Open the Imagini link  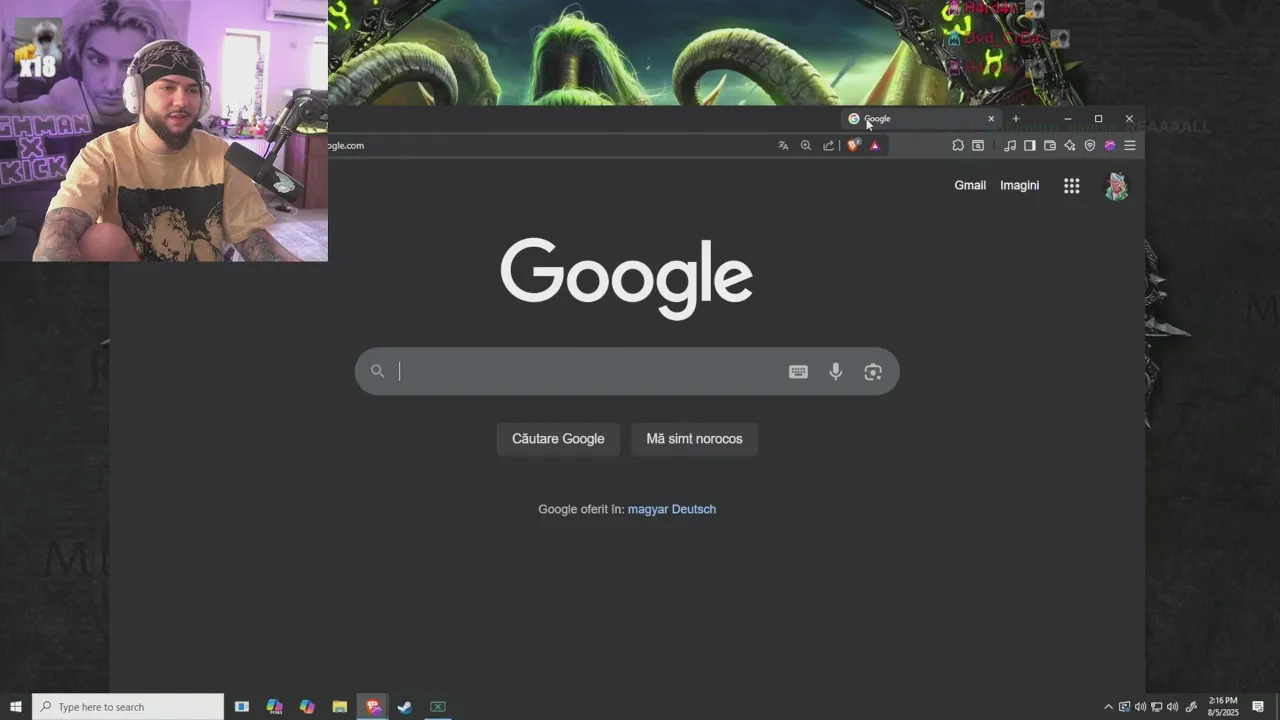click(1020, 185)
